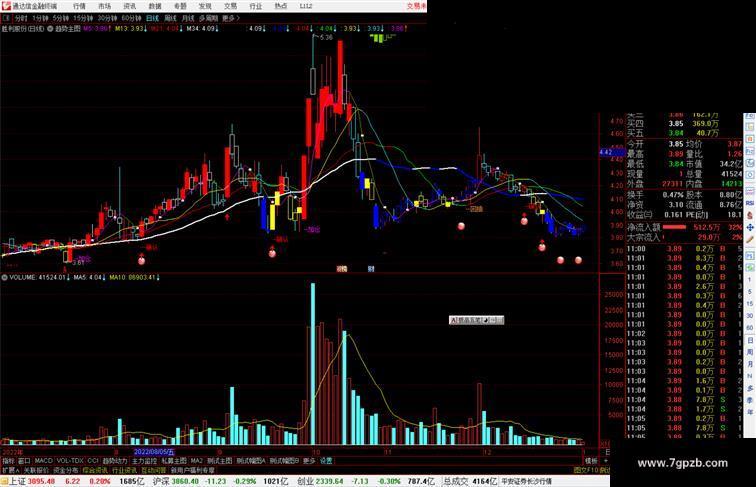The height and width of the screenshot is (487, 756).
Task: Click the orange square sidebar icon
Action: pos(750,139)
